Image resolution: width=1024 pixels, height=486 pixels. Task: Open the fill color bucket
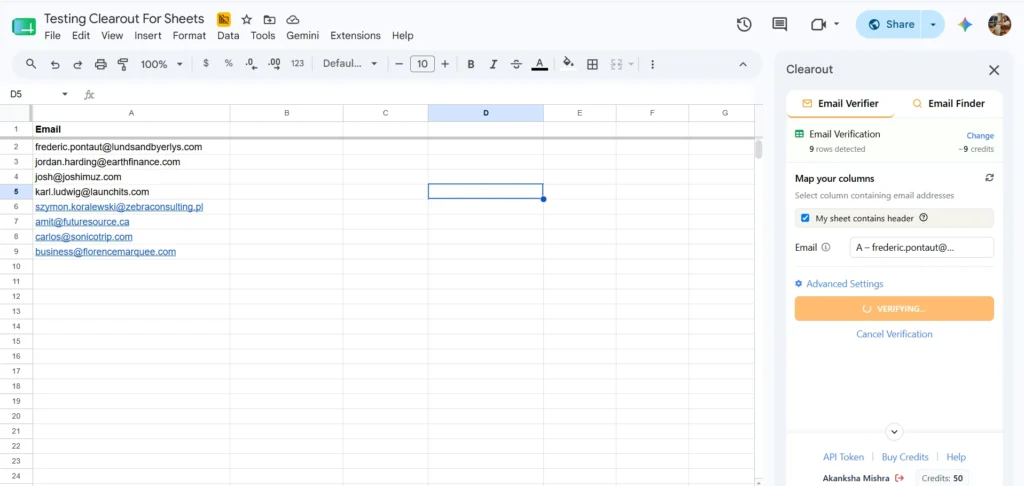click(568, 63)
